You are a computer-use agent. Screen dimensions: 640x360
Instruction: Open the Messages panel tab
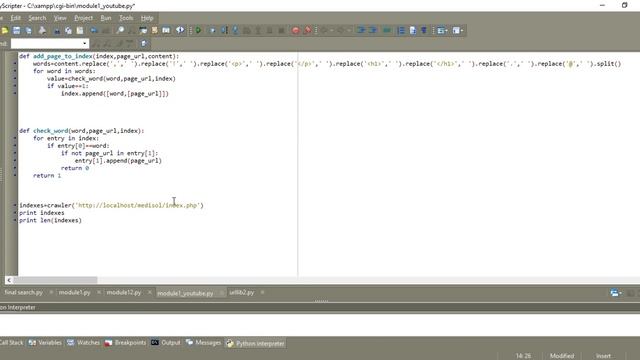pos(203,343)
